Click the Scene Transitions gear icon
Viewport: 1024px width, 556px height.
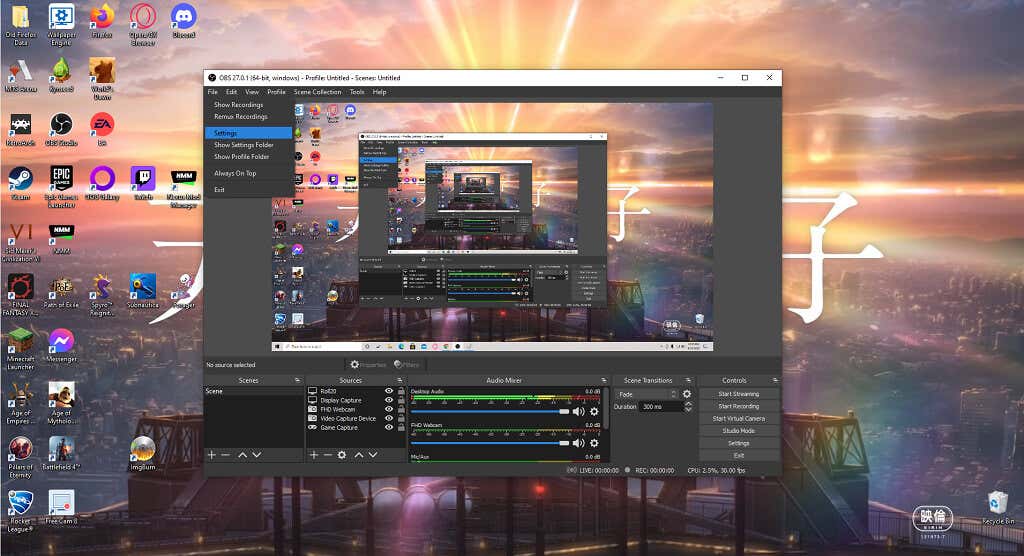coord(687,394)
